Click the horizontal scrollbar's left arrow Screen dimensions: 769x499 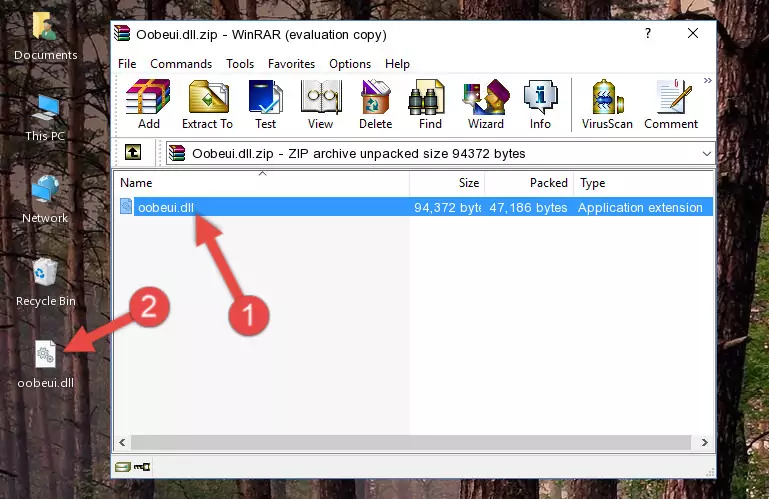pyautogui.click(x=123, y=443)
